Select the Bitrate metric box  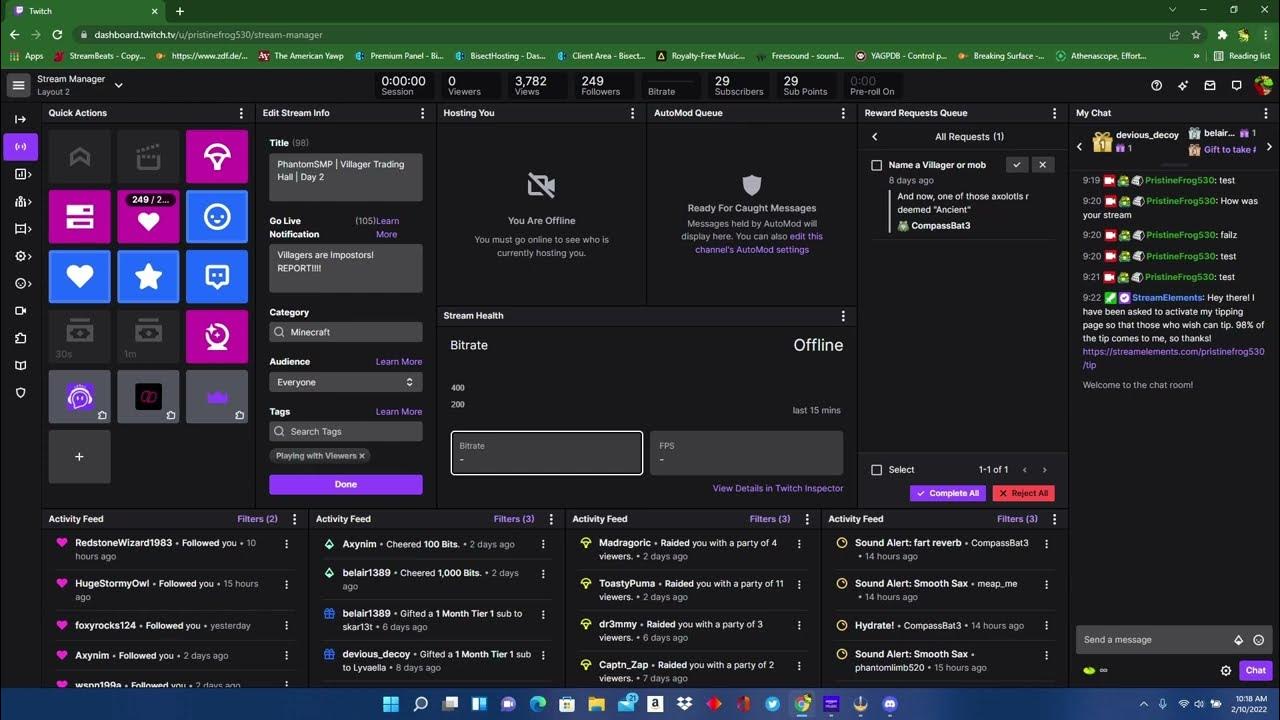coord(547,453)
